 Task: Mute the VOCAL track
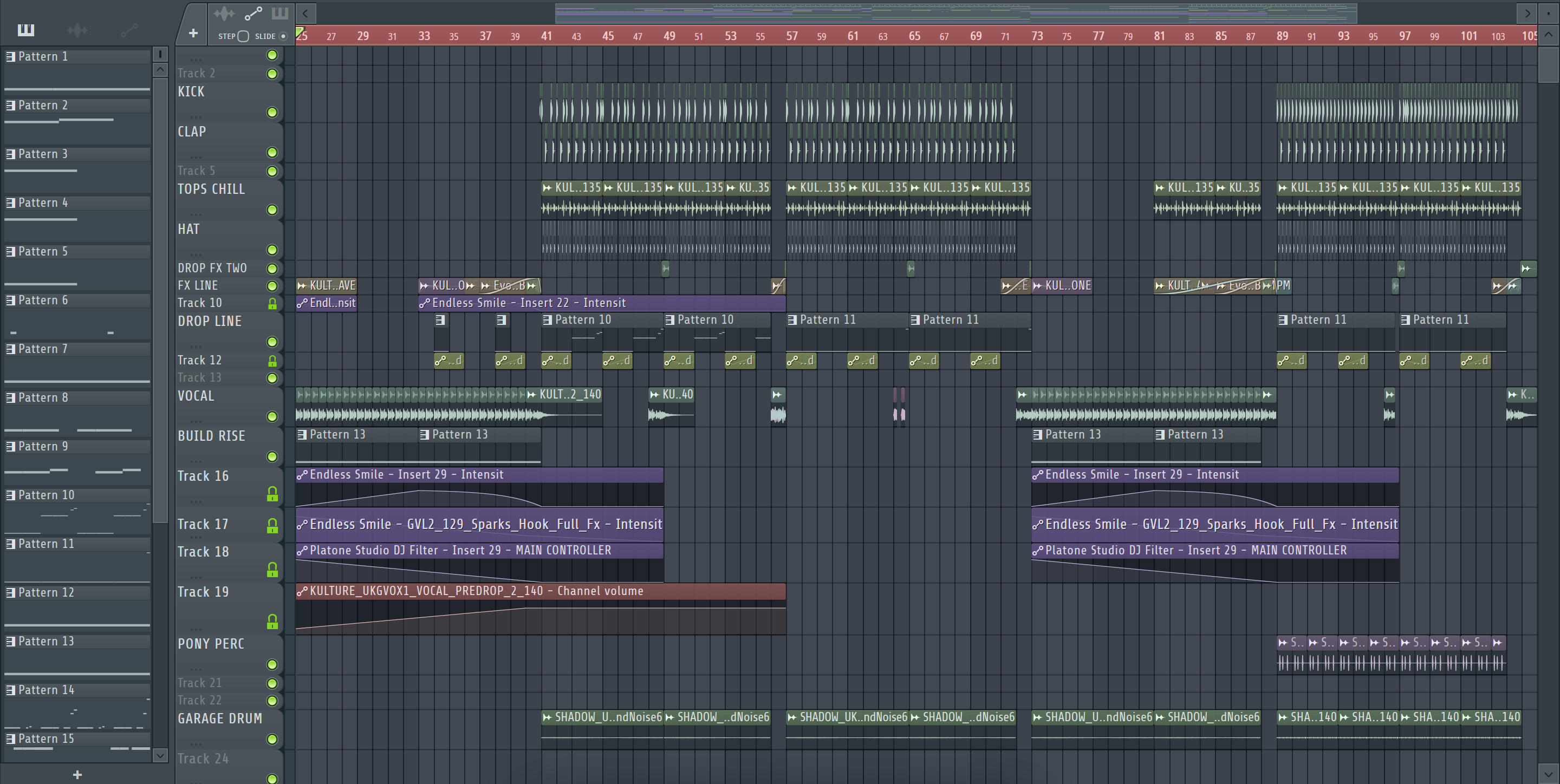[x=272, y=416]
